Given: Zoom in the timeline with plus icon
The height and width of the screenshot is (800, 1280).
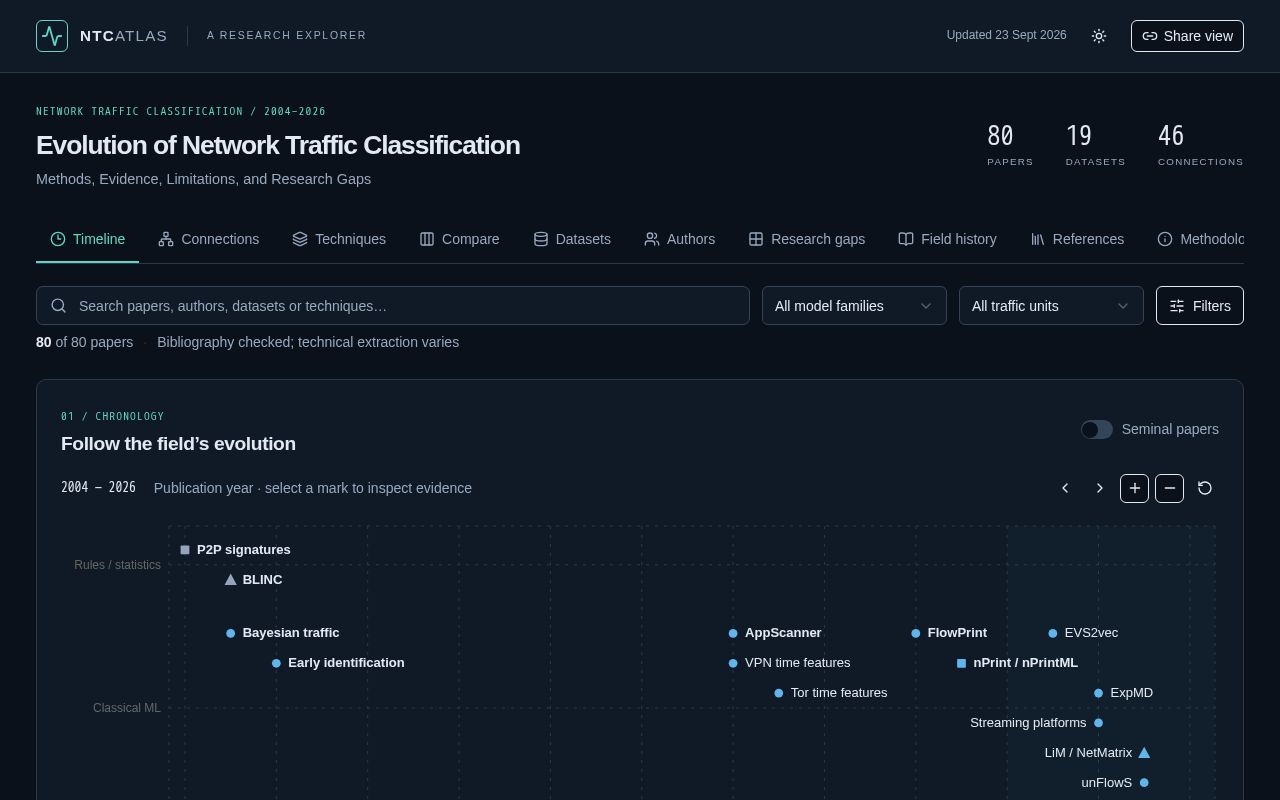Looking at the screenshot, I should pyautogui.click(x=1134, y=488).
